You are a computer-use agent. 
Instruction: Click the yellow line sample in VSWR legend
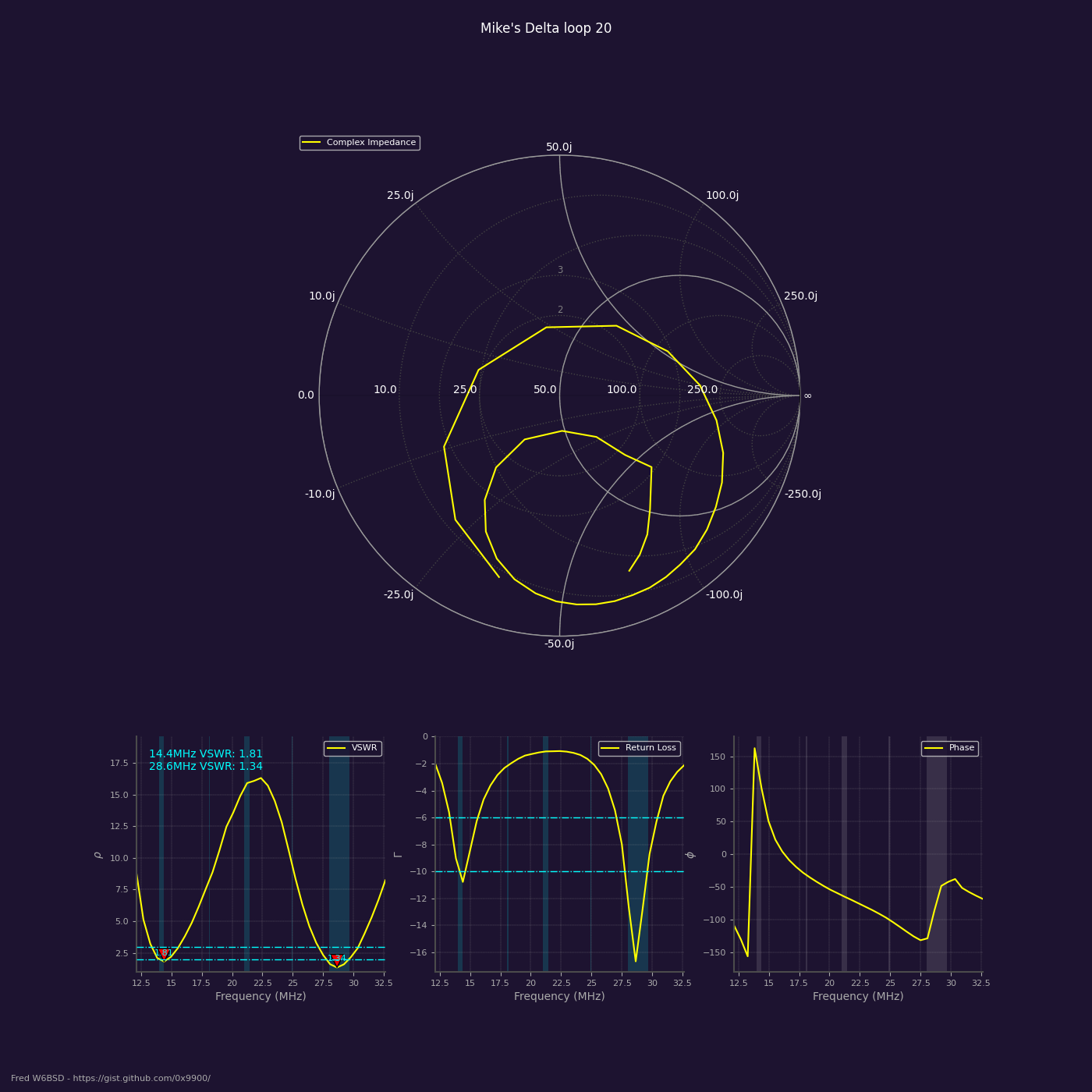(336, 748)
